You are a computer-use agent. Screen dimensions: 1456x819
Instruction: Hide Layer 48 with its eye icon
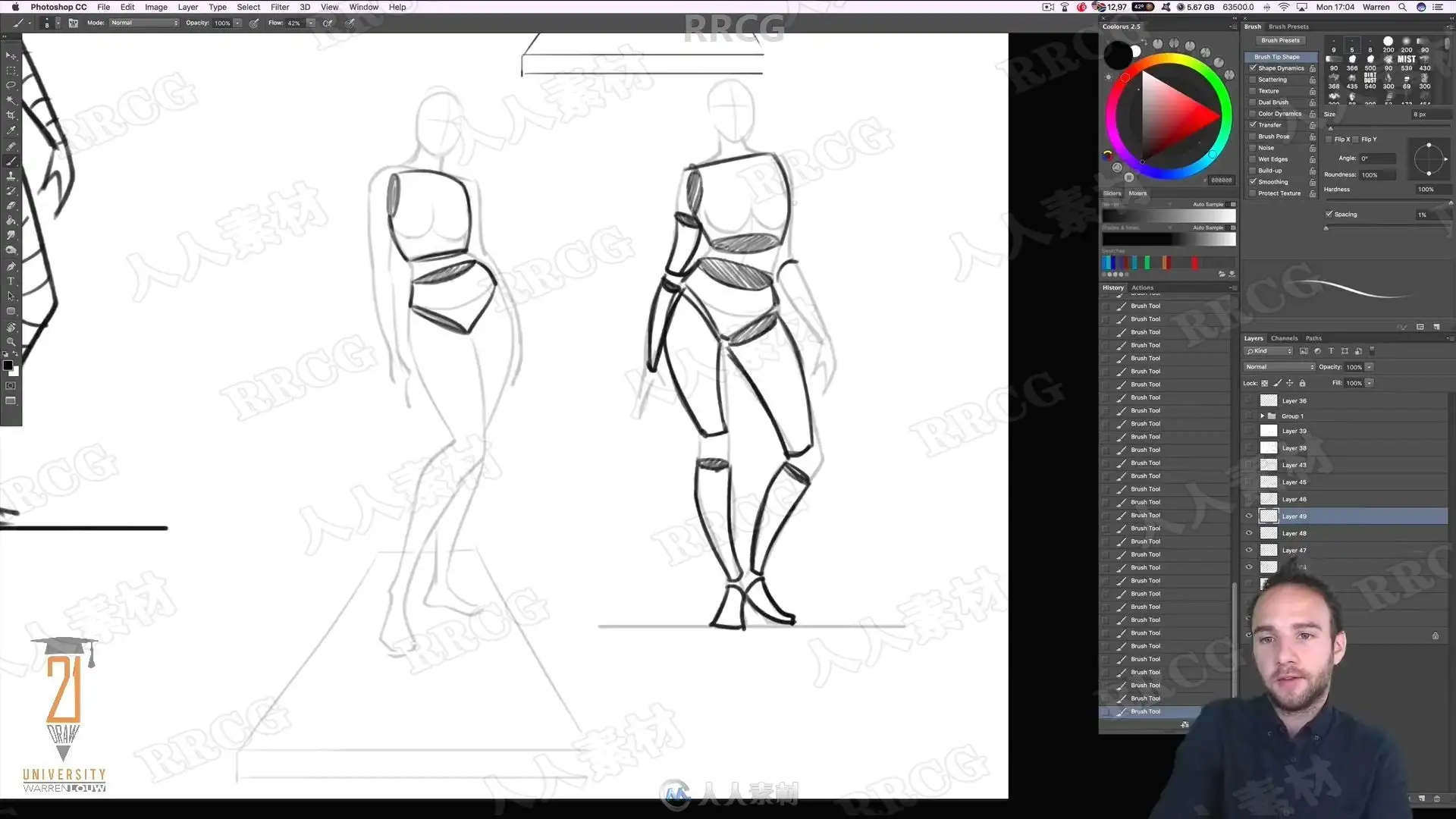pos(1249,533)
